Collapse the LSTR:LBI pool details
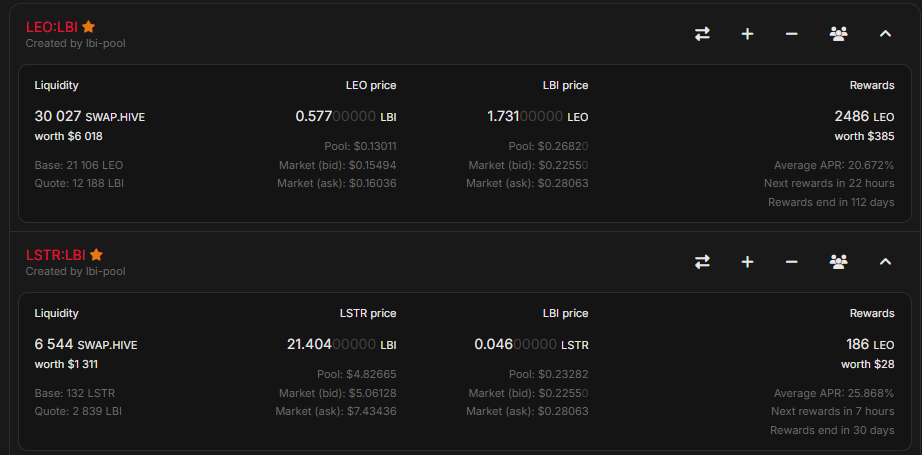The height and width of the screenshot is (455, 922). [x=885, y=262]
